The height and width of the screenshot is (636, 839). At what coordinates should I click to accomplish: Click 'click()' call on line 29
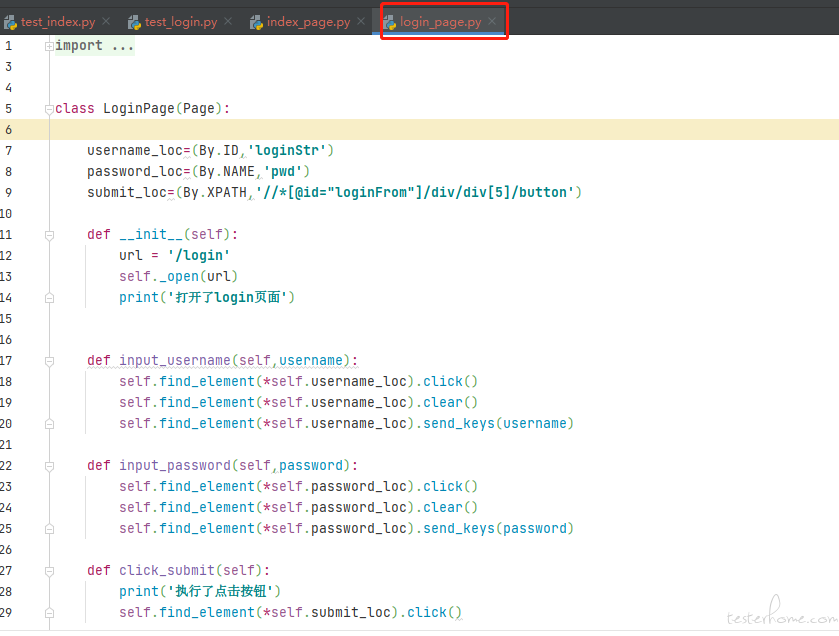coord(434,612)
